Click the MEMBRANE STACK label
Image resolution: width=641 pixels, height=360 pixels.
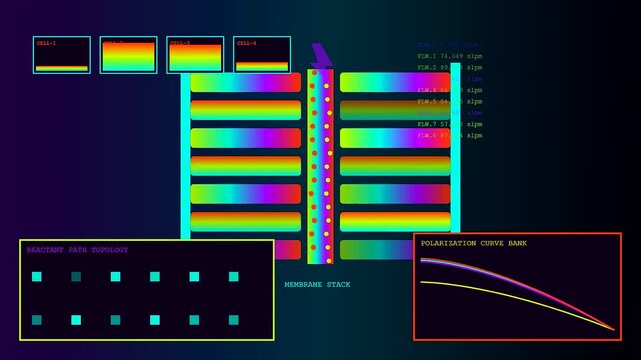317,284
